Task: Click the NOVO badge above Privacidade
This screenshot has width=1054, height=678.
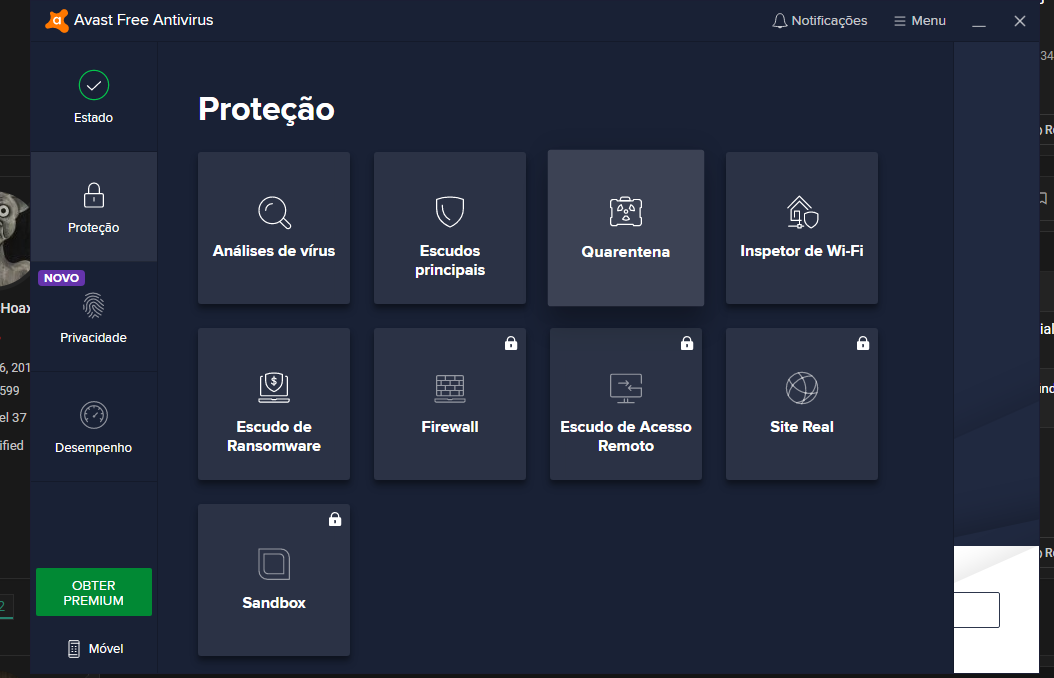Action: [x=61, y=278]
